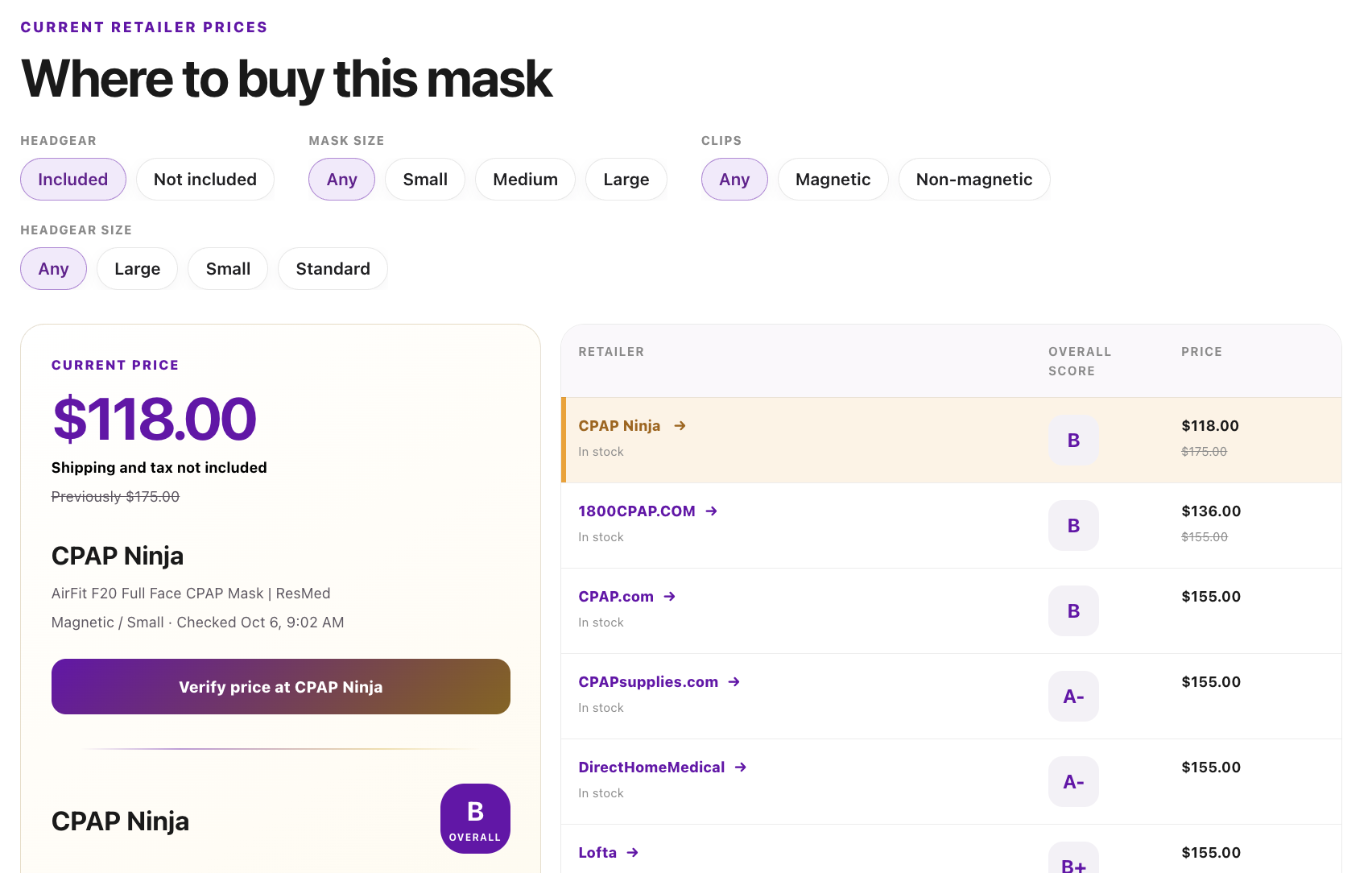Viewport: 1372px width, 873px height.
Task: Select the Not included headgear filter
Action: coord(205,179)
